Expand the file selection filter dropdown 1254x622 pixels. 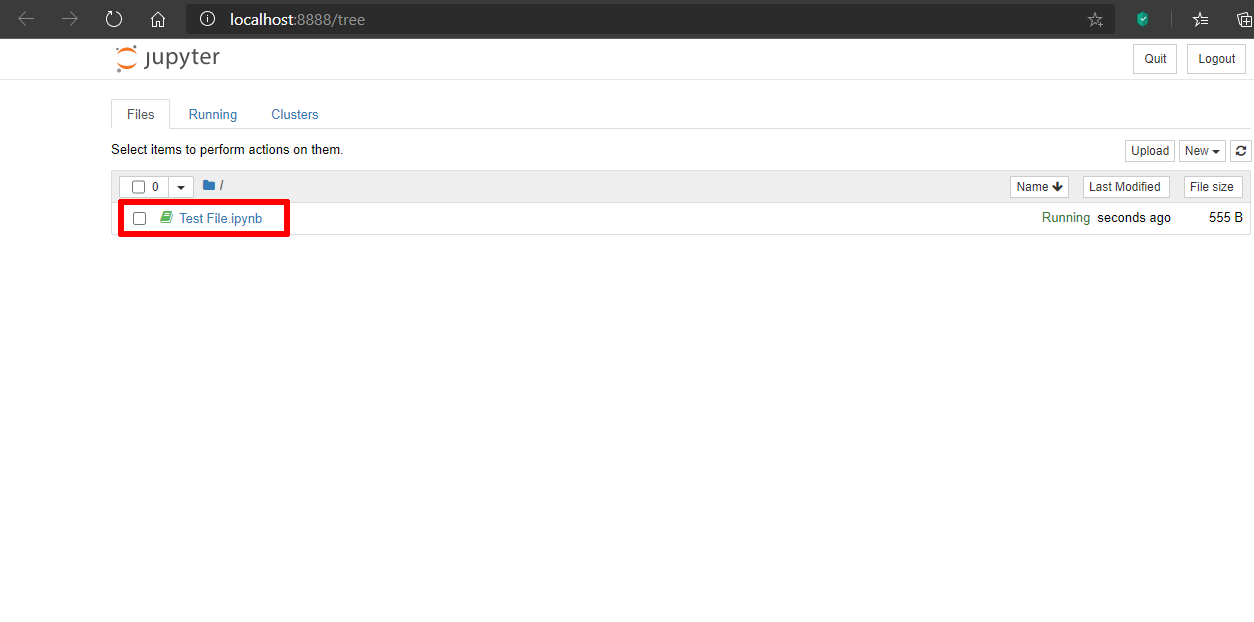(x=180, y=186)
